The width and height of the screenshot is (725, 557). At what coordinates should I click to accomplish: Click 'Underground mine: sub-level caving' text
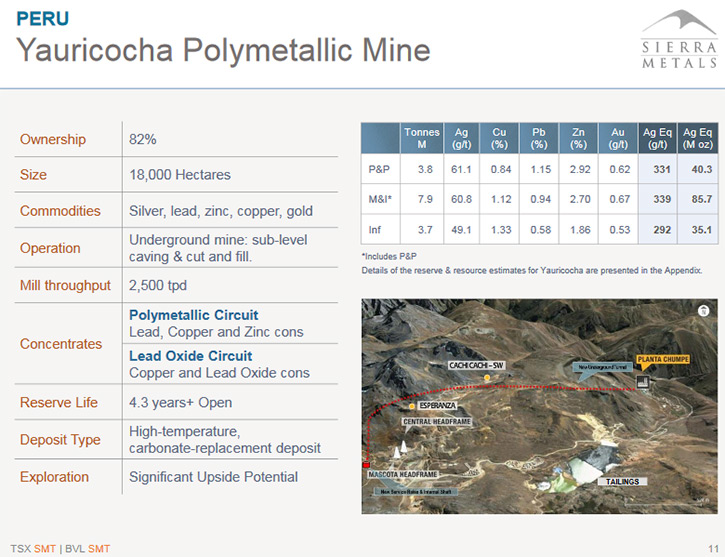pos(218,248)
